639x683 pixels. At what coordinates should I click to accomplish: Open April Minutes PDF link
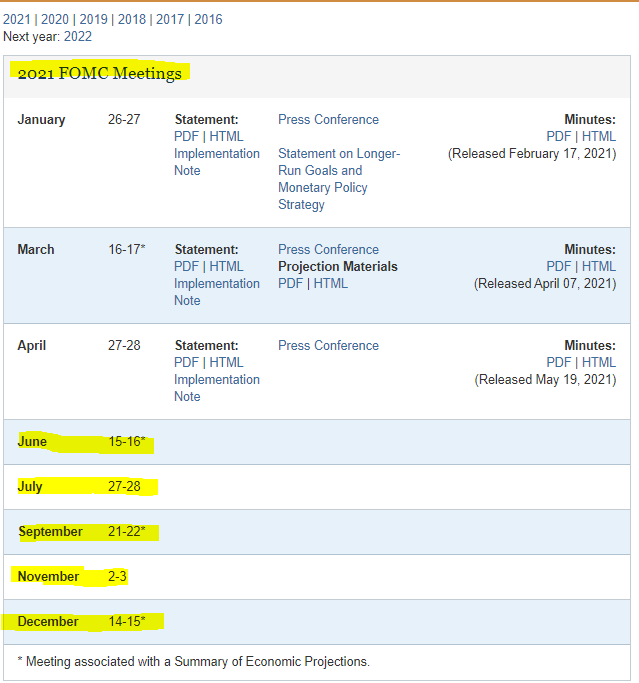click(x=558, y=362)
